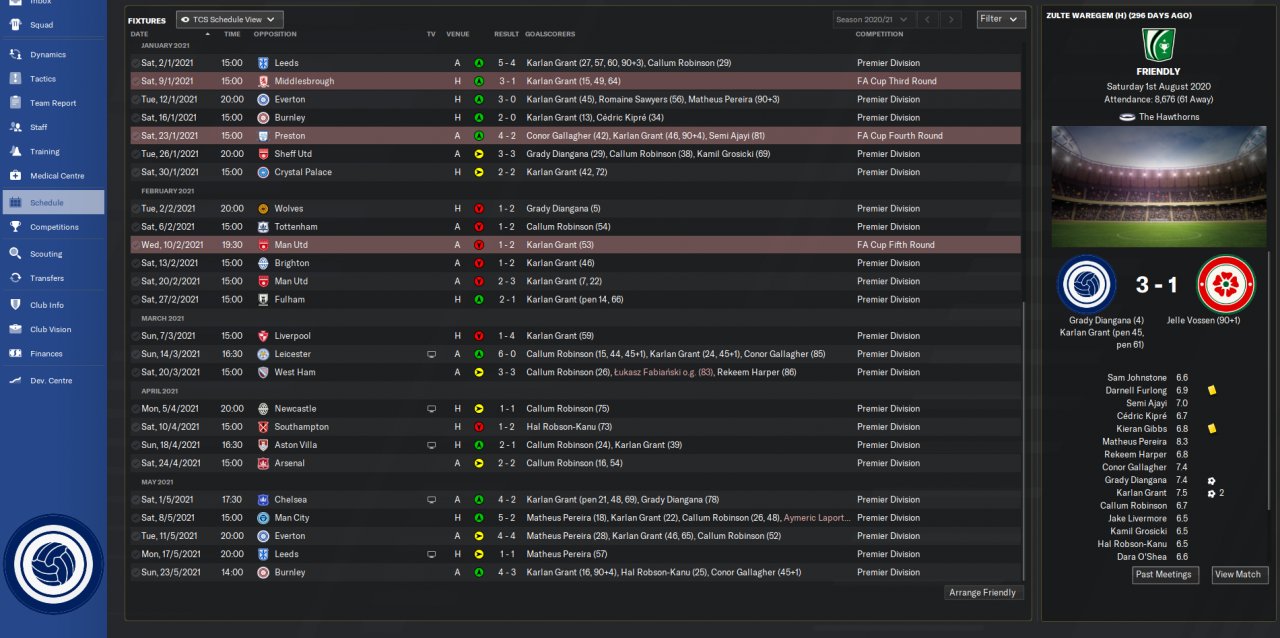Click the TV icon on Chelsea fixture
1280x638 pixels.
pos(431,499)
